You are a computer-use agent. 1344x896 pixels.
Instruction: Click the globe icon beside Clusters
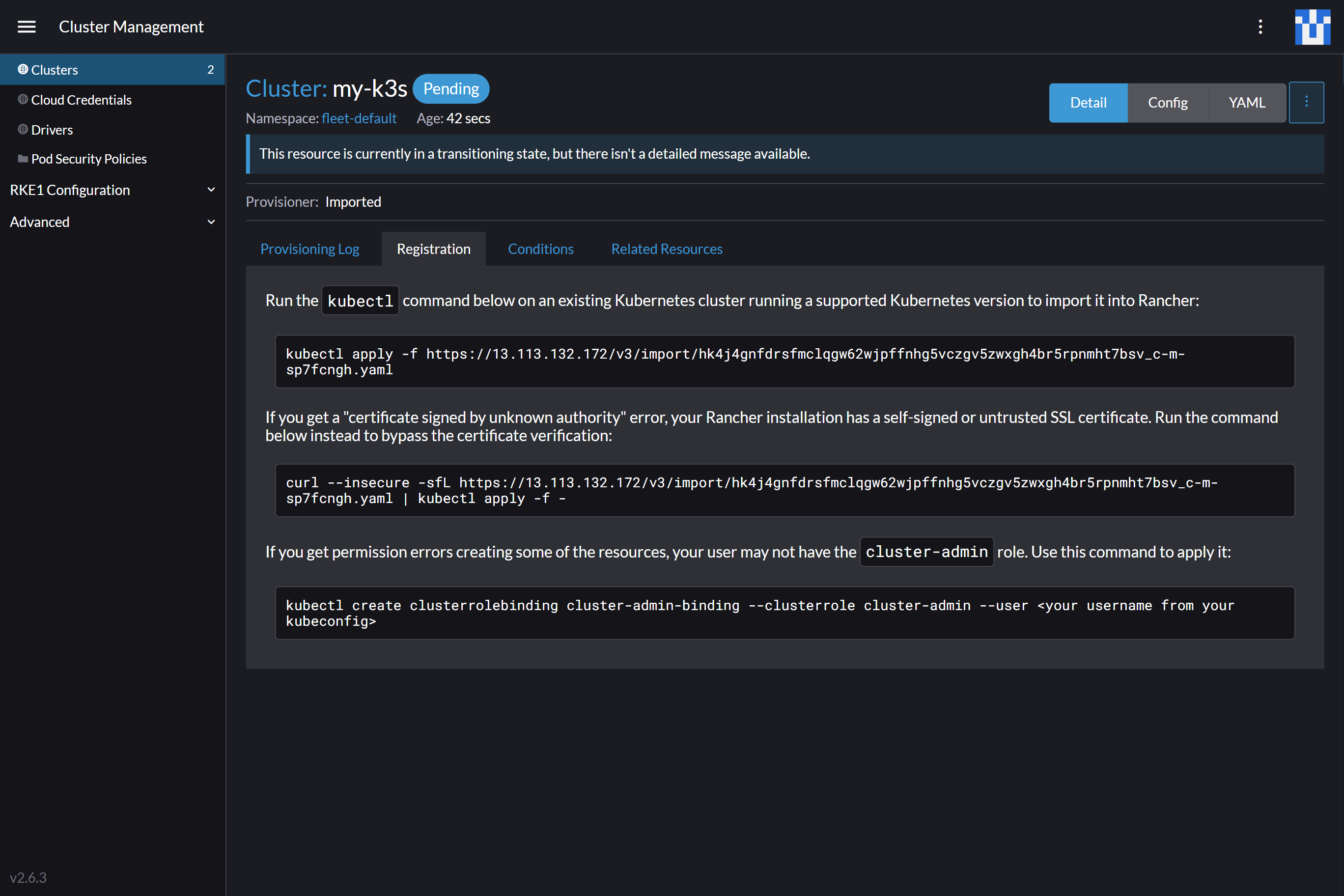[23, 69]
